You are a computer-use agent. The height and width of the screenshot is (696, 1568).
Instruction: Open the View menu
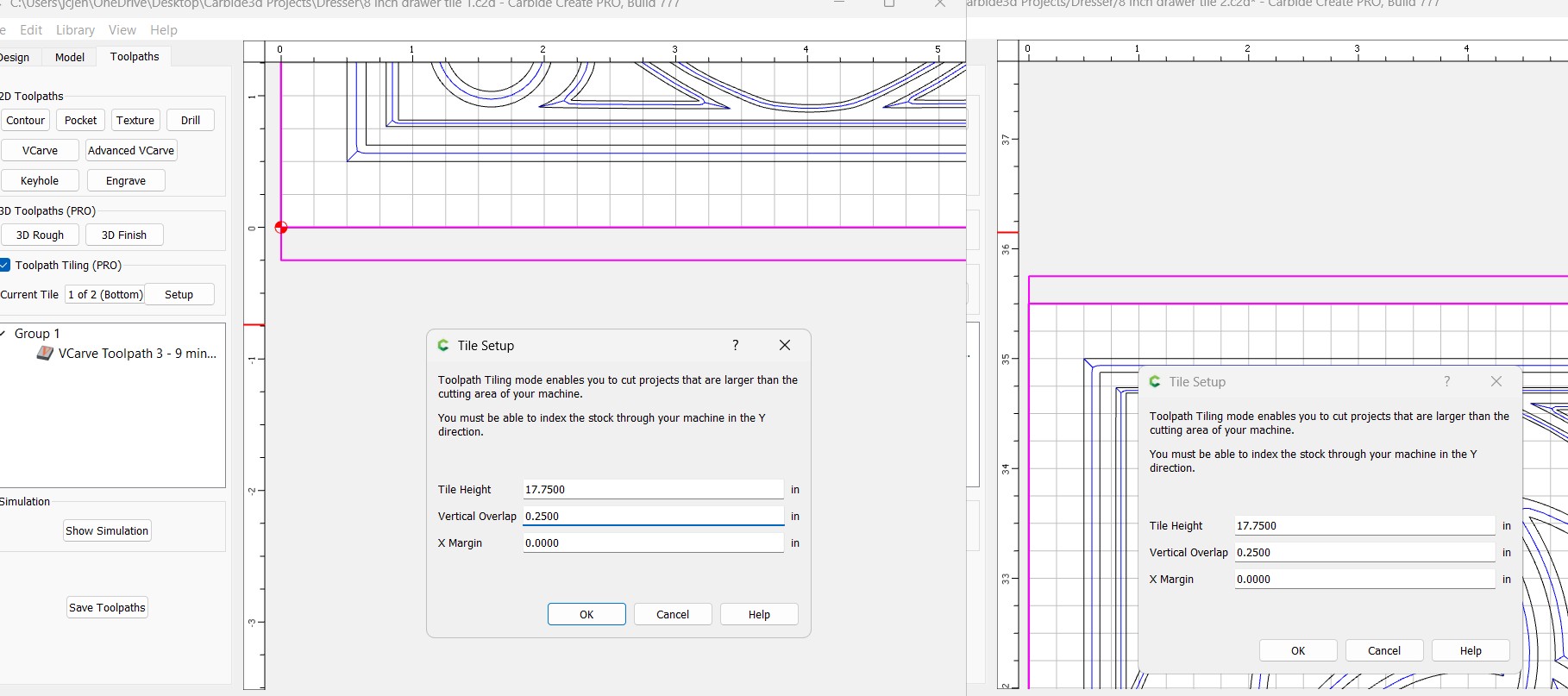tap(122, 29)
